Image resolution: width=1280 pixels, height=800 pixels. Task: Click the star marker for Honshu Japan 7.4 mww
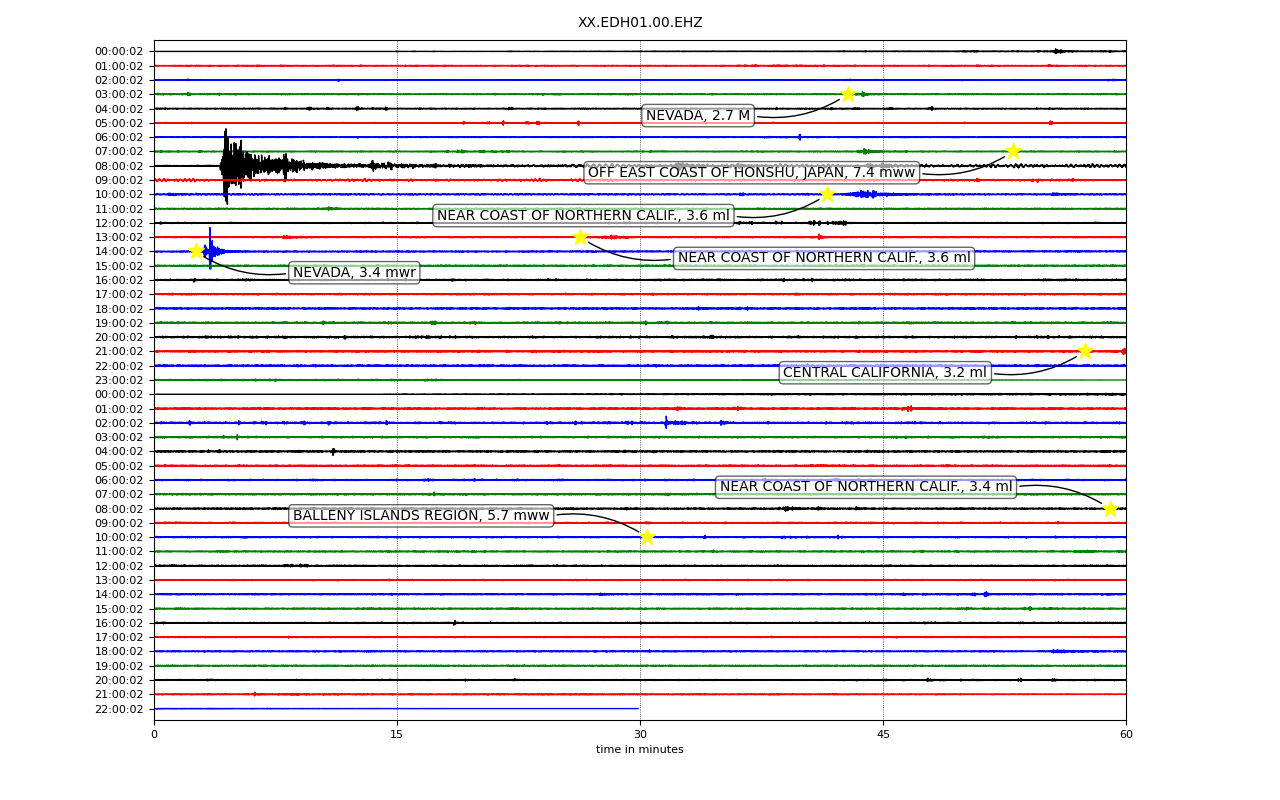click(1013, 151)
